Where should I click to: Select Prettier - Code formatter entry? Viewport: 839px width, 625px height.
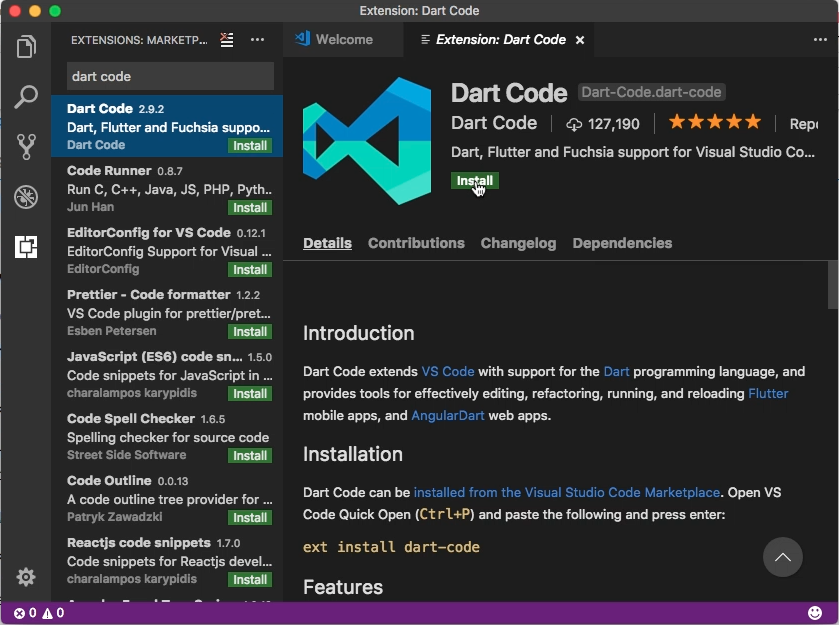tap(167, 312)
